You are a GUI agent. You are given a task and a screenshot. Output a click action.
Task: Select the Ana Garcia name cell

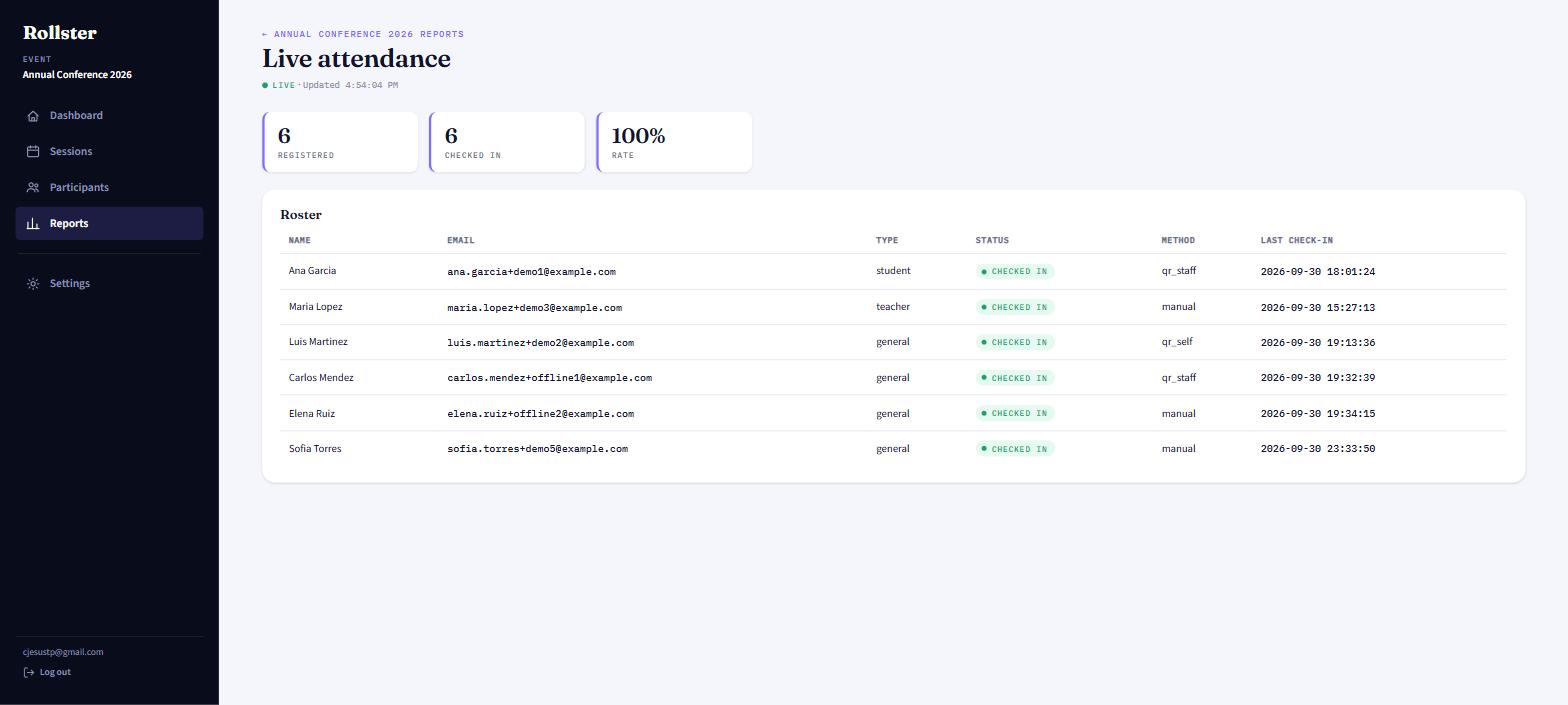[312, 271]
